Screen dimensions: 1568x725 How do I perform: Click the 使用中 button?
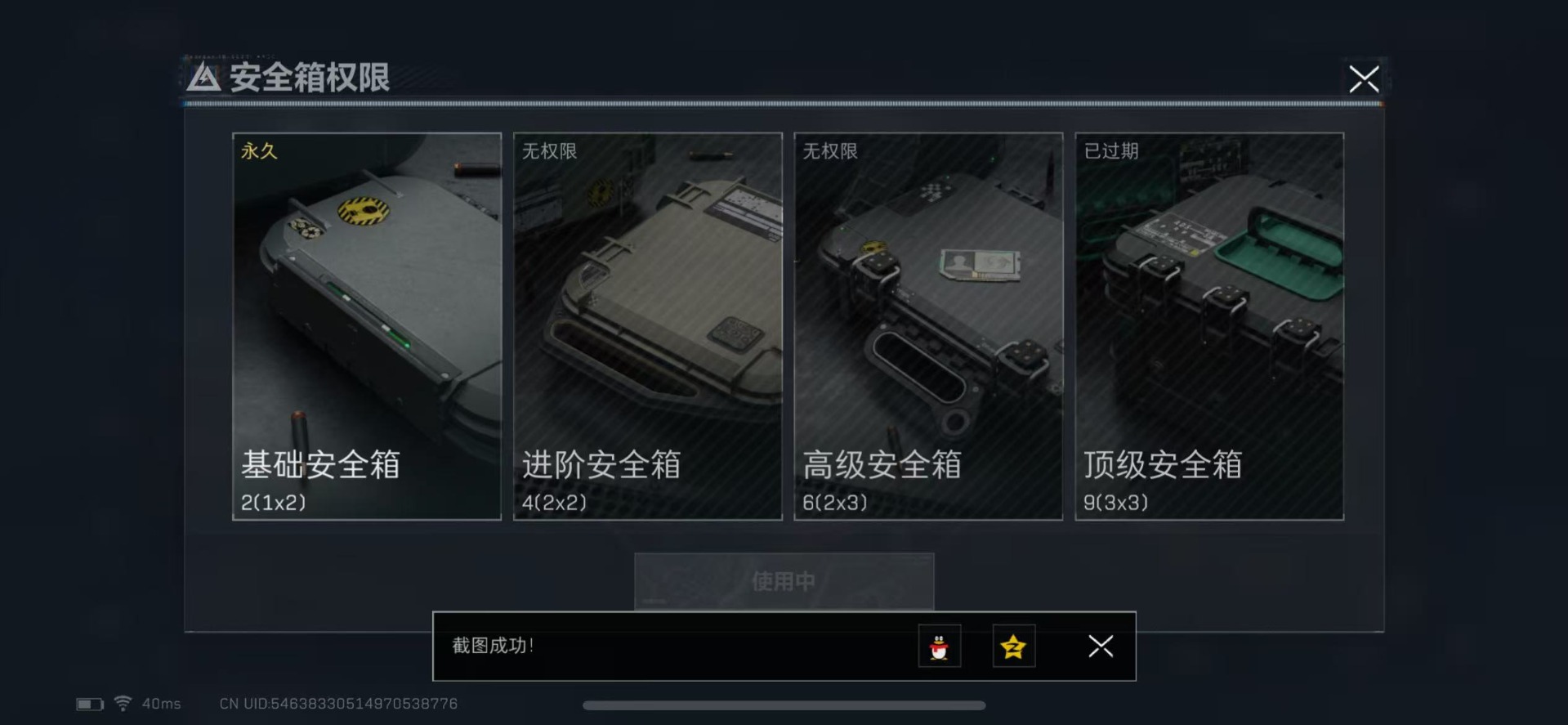click(x=784, y=581)
